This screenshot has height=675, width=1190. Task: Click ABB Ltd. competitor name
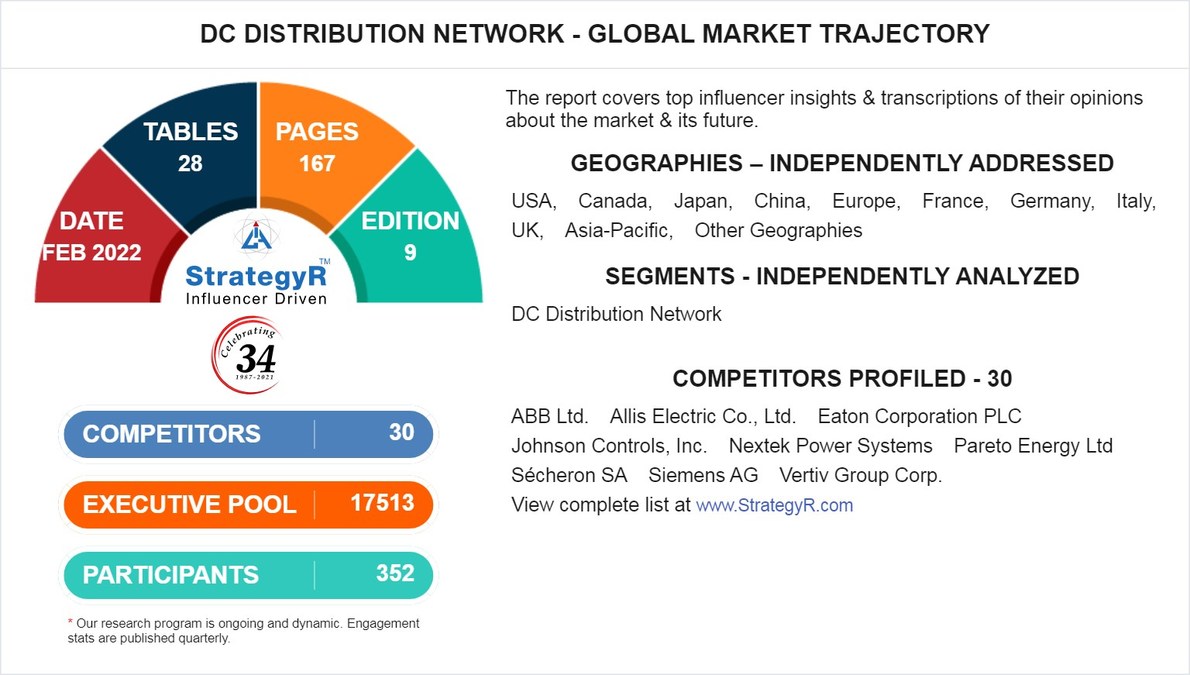[549, 417]
